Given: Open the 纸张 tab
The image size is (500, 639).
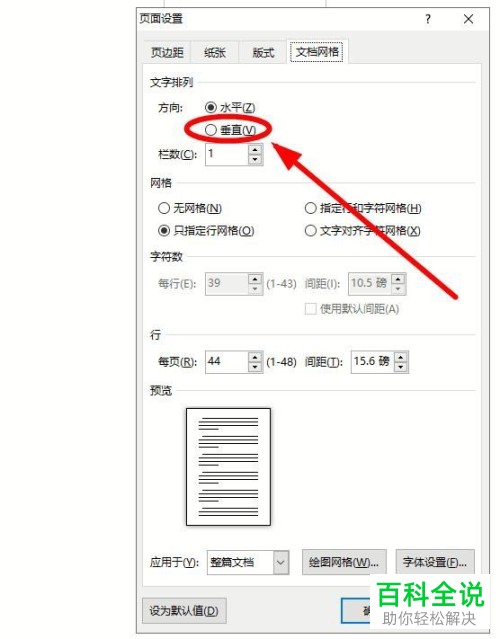Looking at the screenshot, I should pos(215,52).
